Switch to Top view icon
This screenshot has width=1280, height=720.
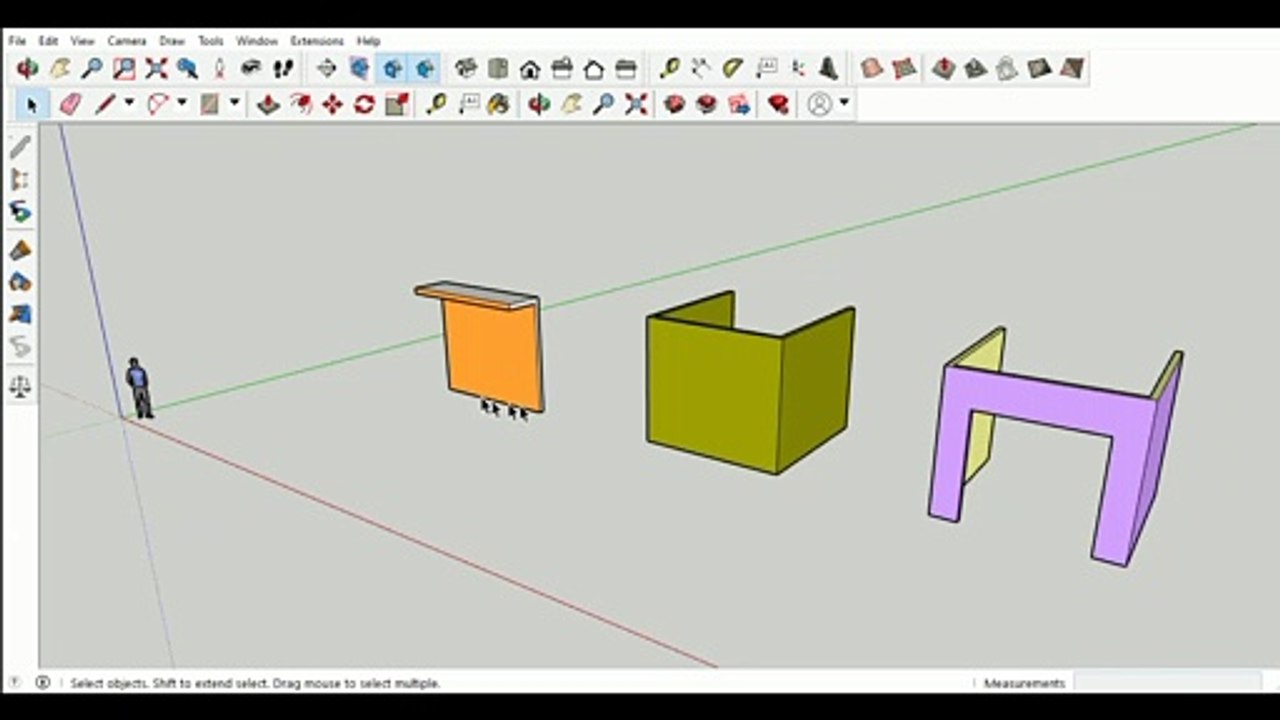[498, 68]
